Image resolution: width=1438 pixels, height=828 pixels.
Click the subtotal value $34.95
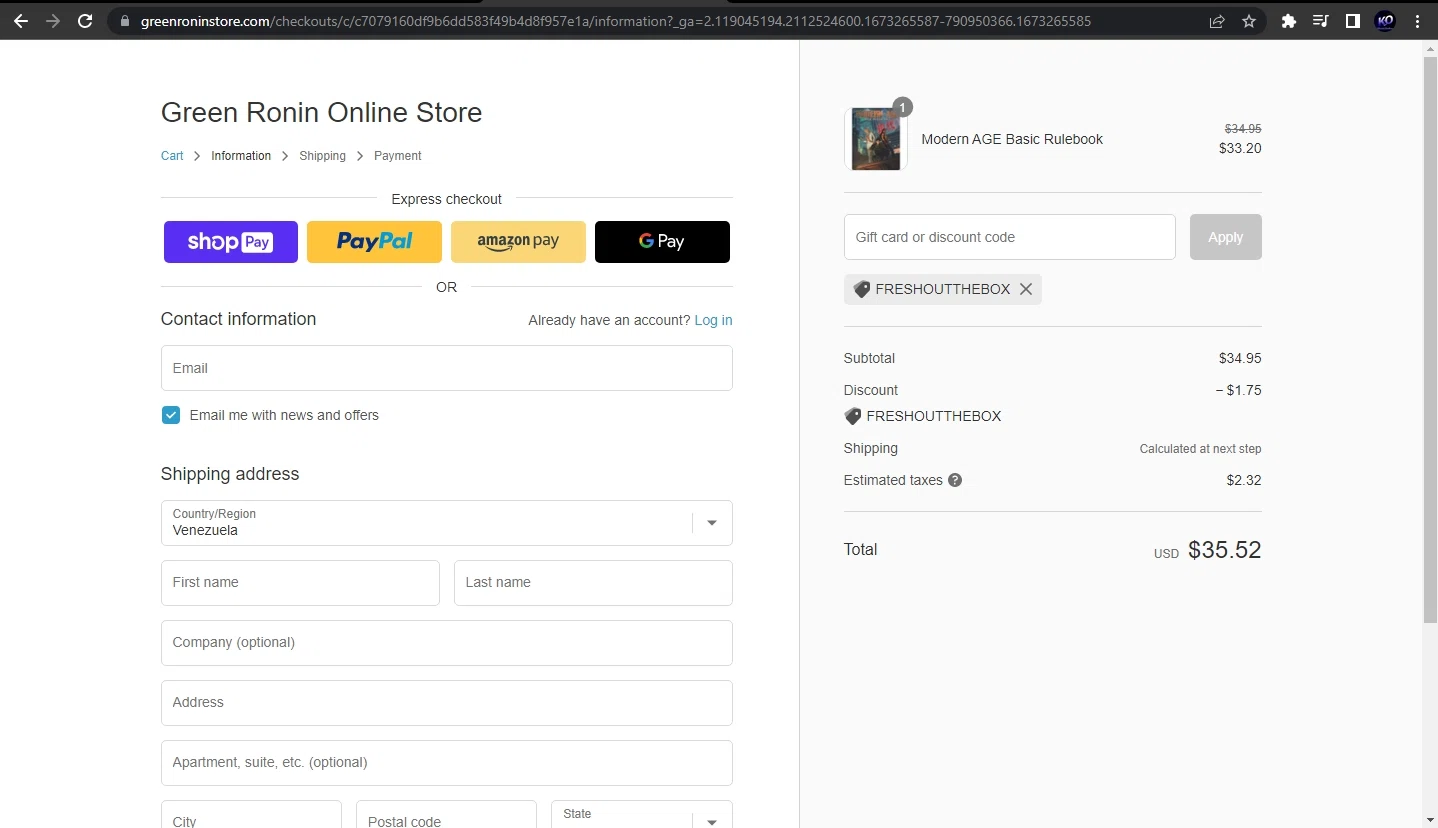click(x=1240, y=358)
